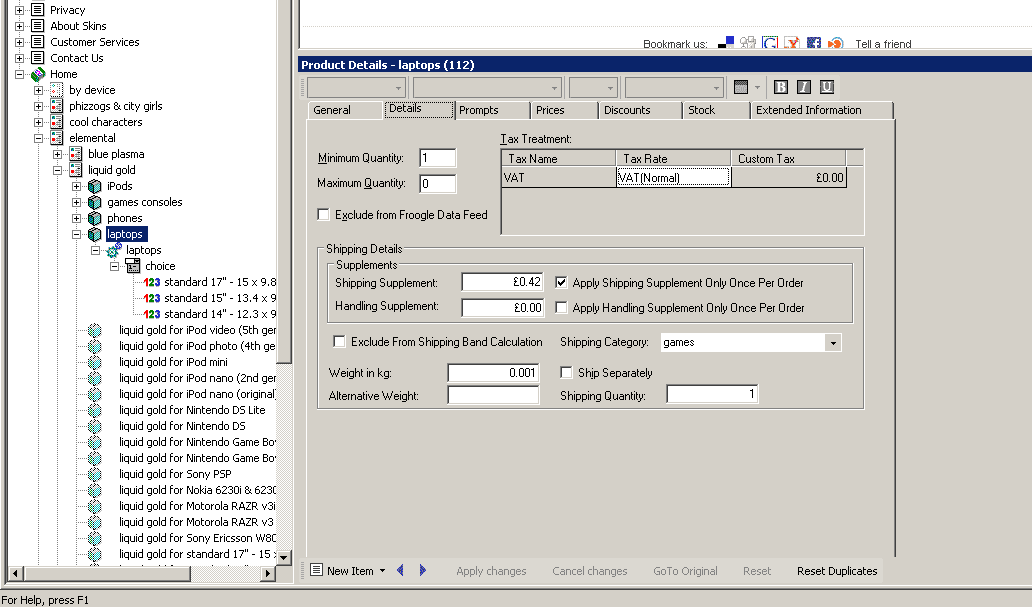
Task: Open the table color picker toolbar button
Action: [741, 87]
